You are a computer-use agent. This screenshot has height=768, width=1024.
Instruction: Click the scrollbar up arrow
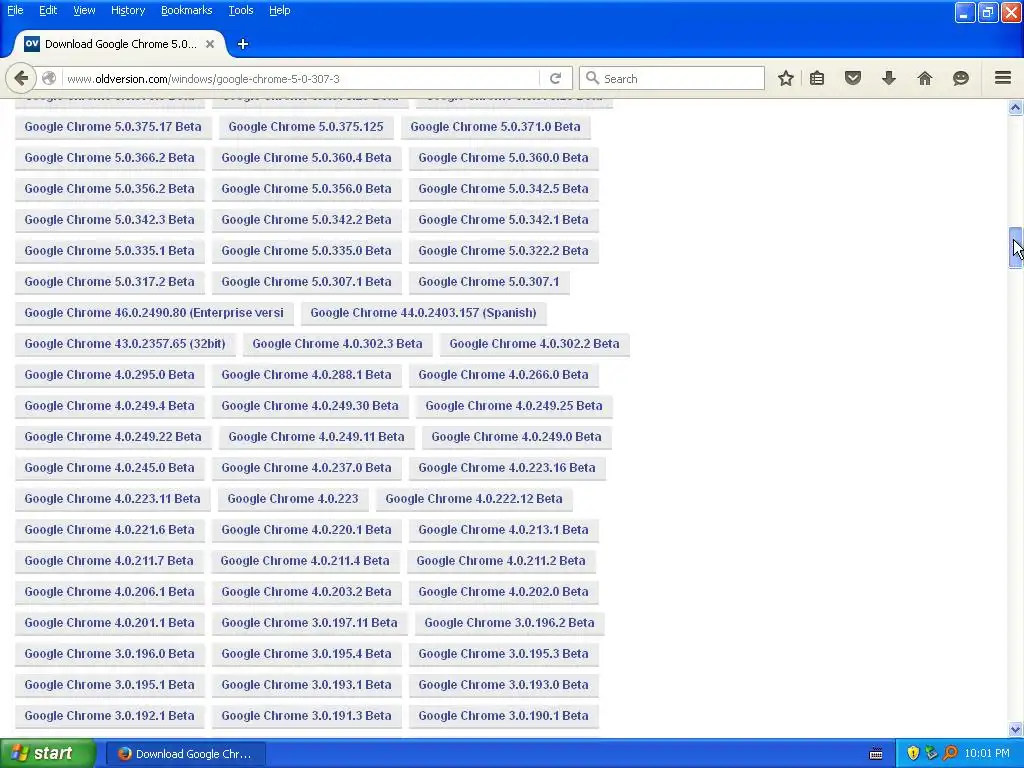click(x=1016, y=107)
